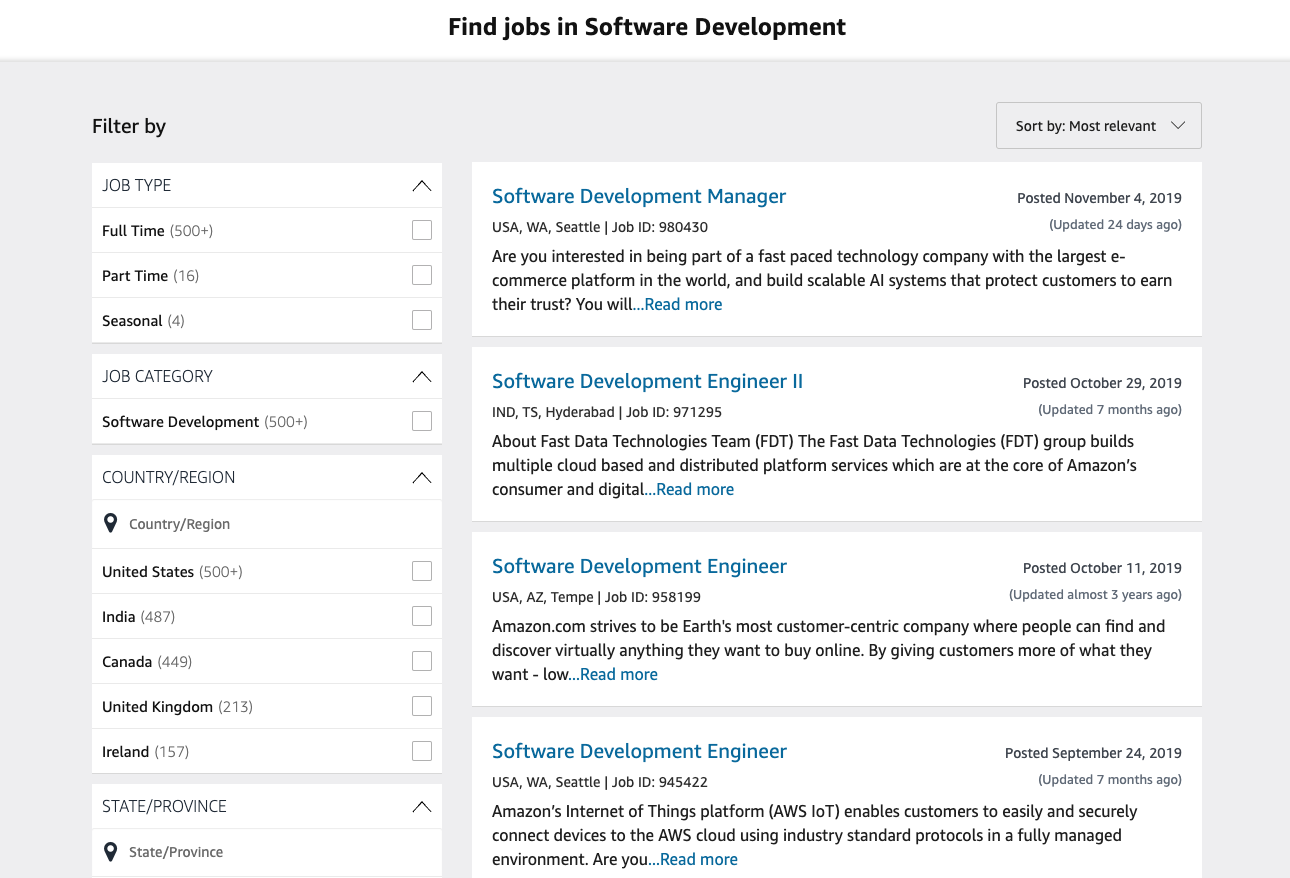Enable the Part Time checkbox
Screen dimensions: 1290x878
pos(422,276)
